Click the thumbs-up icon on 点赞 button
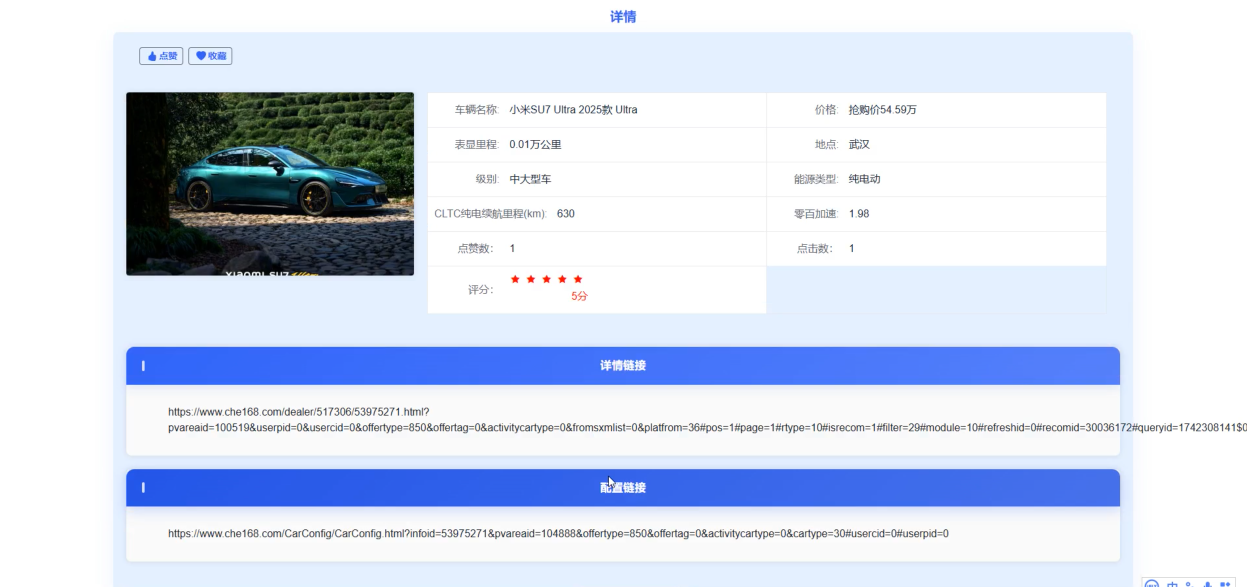This screenshot has height=587, width=1247. (x=151, y=55)
